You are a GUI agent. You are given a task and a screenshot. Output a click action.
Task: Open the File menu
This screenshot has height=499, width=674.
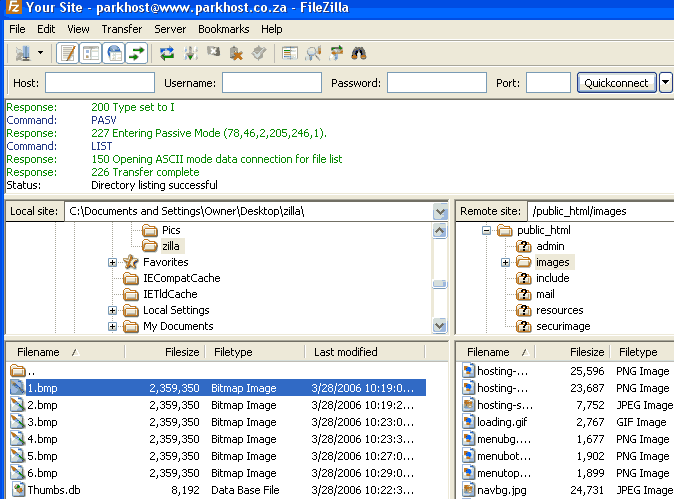[17, 29]
